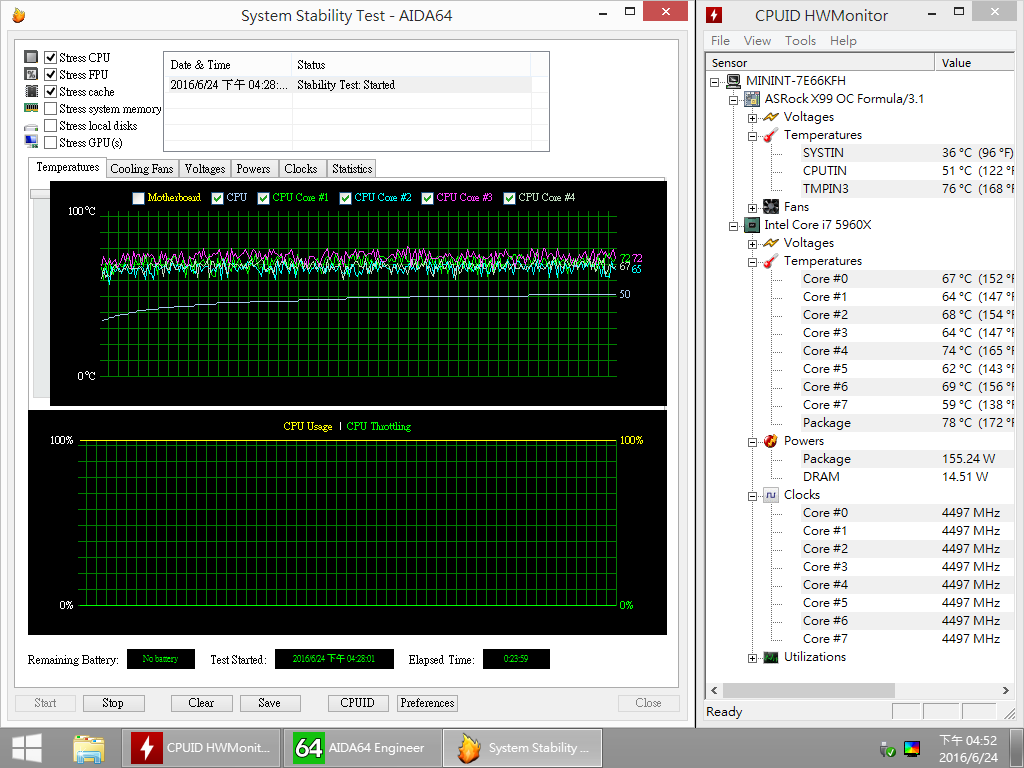Switch to CPUID HWMonitor taskbar button
The height and width of the screenshot is (768, 1024).
[x=201, y=748]
